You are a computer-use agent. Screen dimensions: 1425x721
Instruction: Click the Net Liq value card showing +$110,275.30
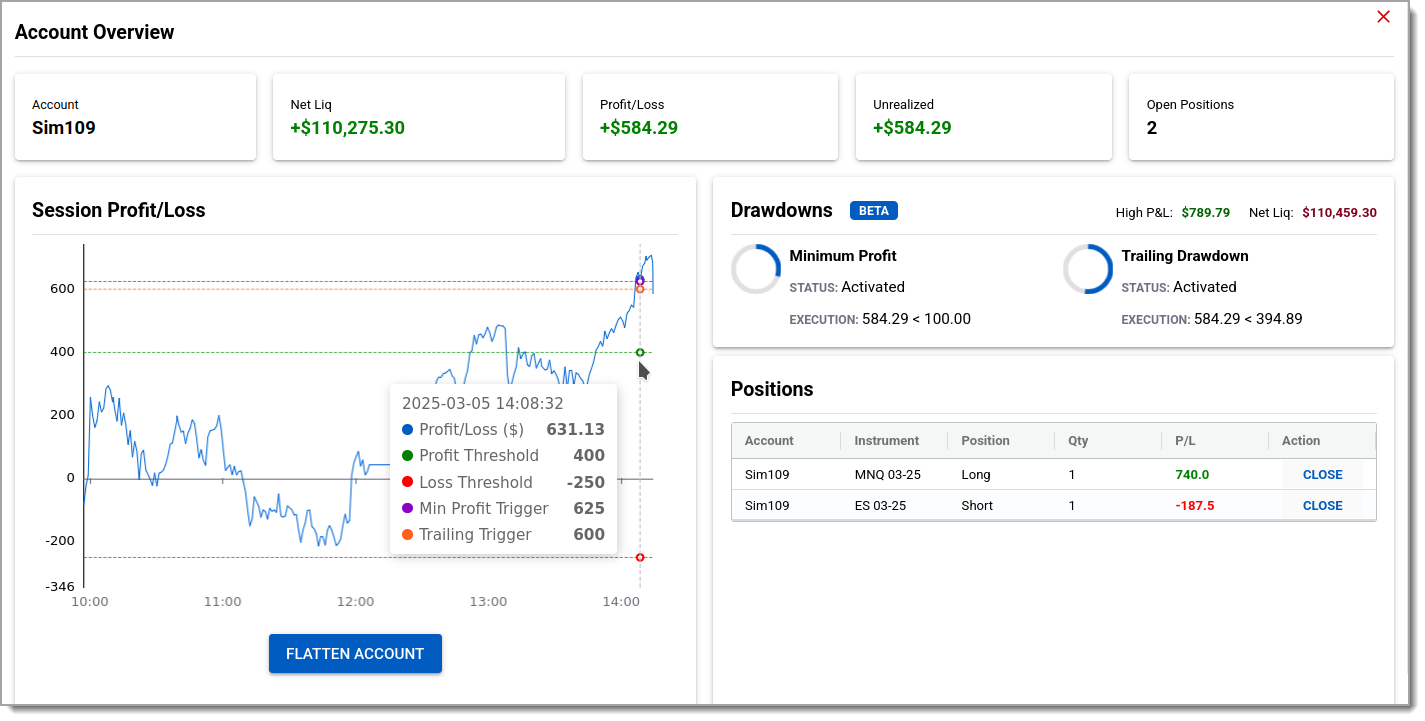point(419,117)
